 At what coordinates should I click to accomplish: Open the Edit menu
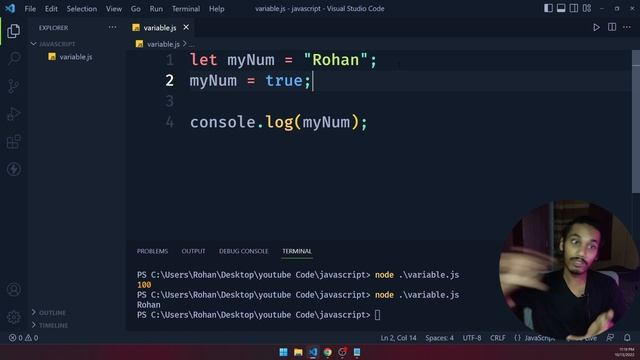point(51,9)
